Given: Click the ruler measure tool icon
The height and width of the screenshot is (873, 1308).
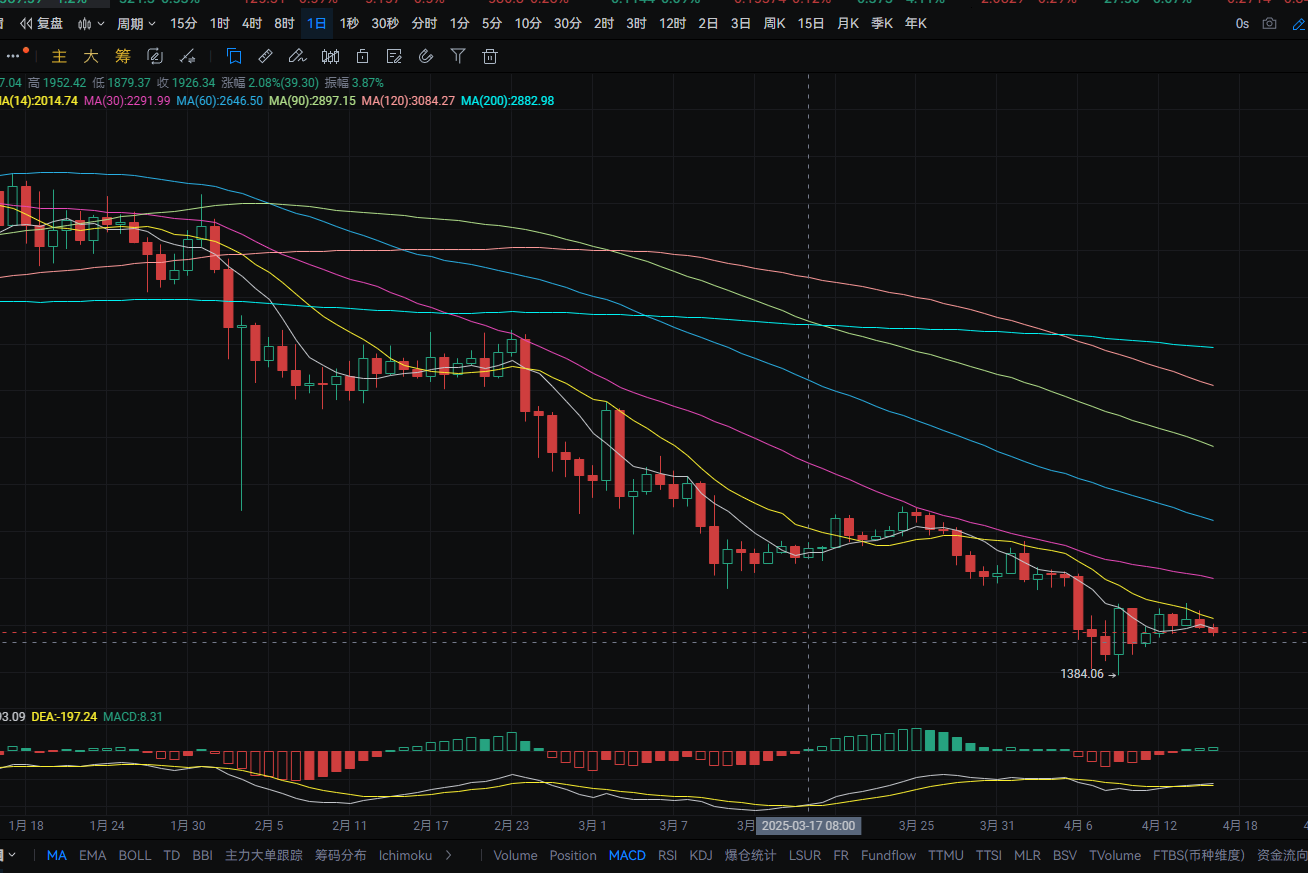Looking at the screenshot, I should (x=265, y=57).
